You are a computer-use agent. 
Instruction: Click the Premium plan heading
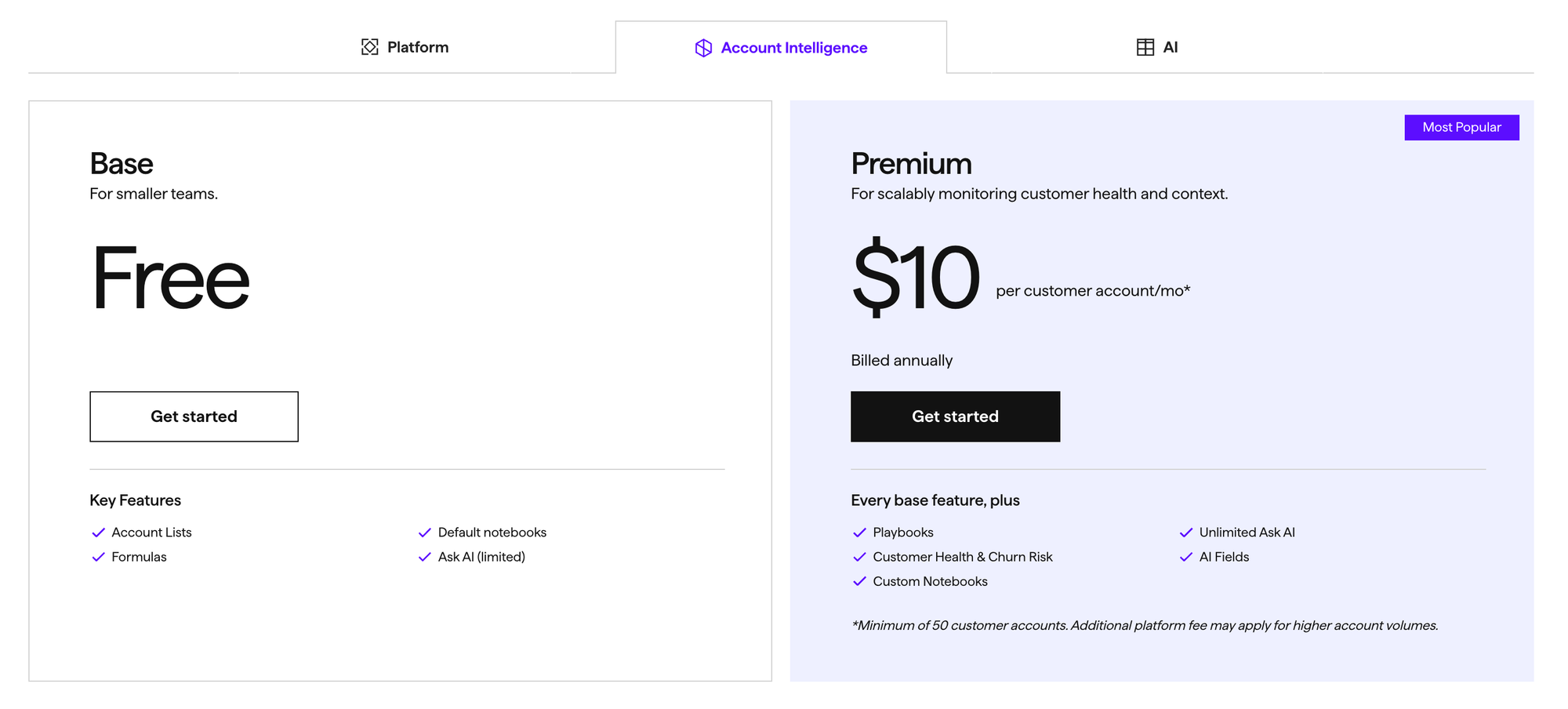pos(911,164)
